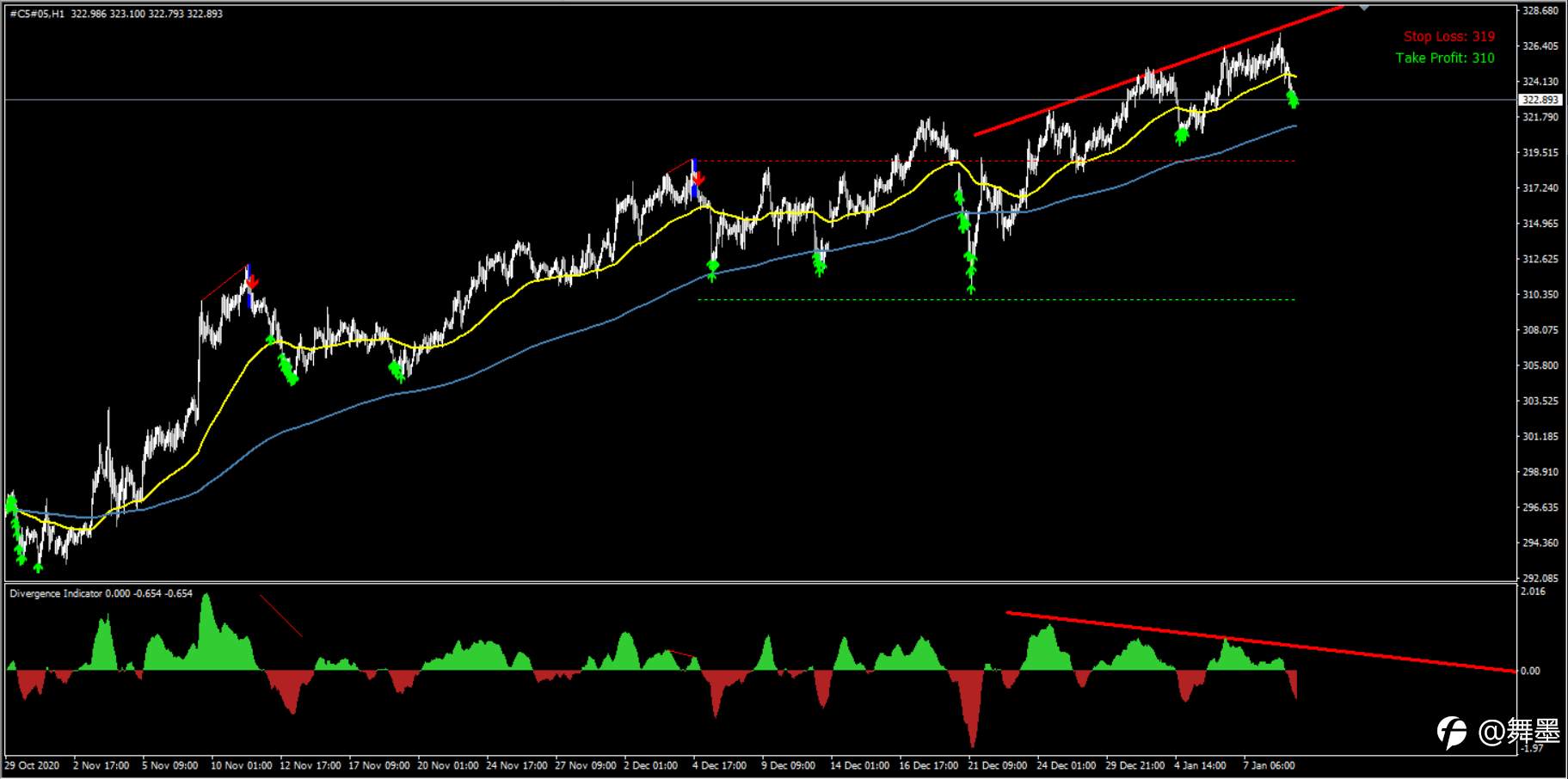Click the green dashed take profit line

coord(996,299)
